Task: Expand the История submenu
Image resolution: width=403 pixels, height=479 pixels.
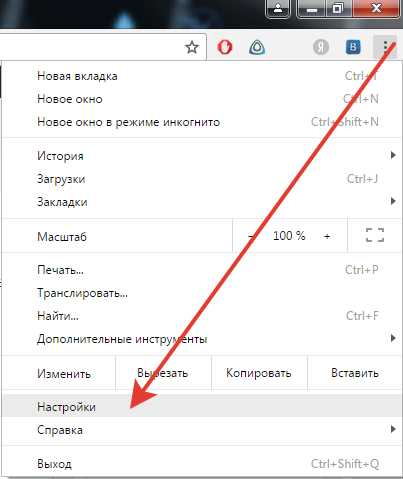Action: [201, 156]
